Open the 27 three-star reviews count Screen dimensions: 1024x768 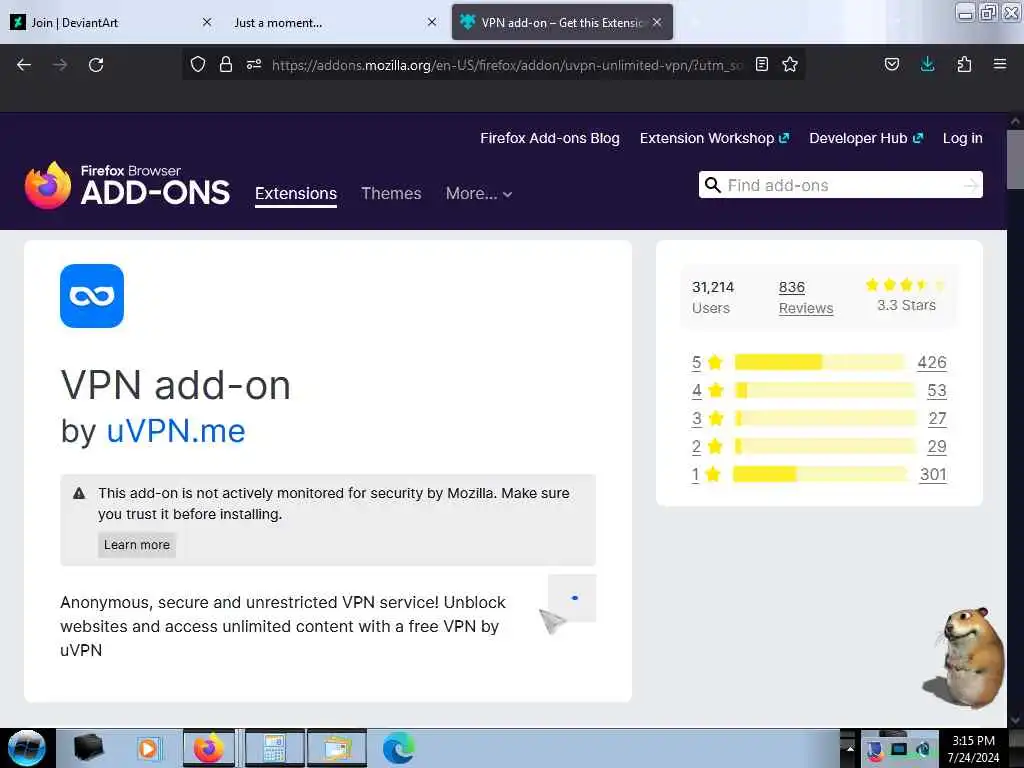pos(937,418)
